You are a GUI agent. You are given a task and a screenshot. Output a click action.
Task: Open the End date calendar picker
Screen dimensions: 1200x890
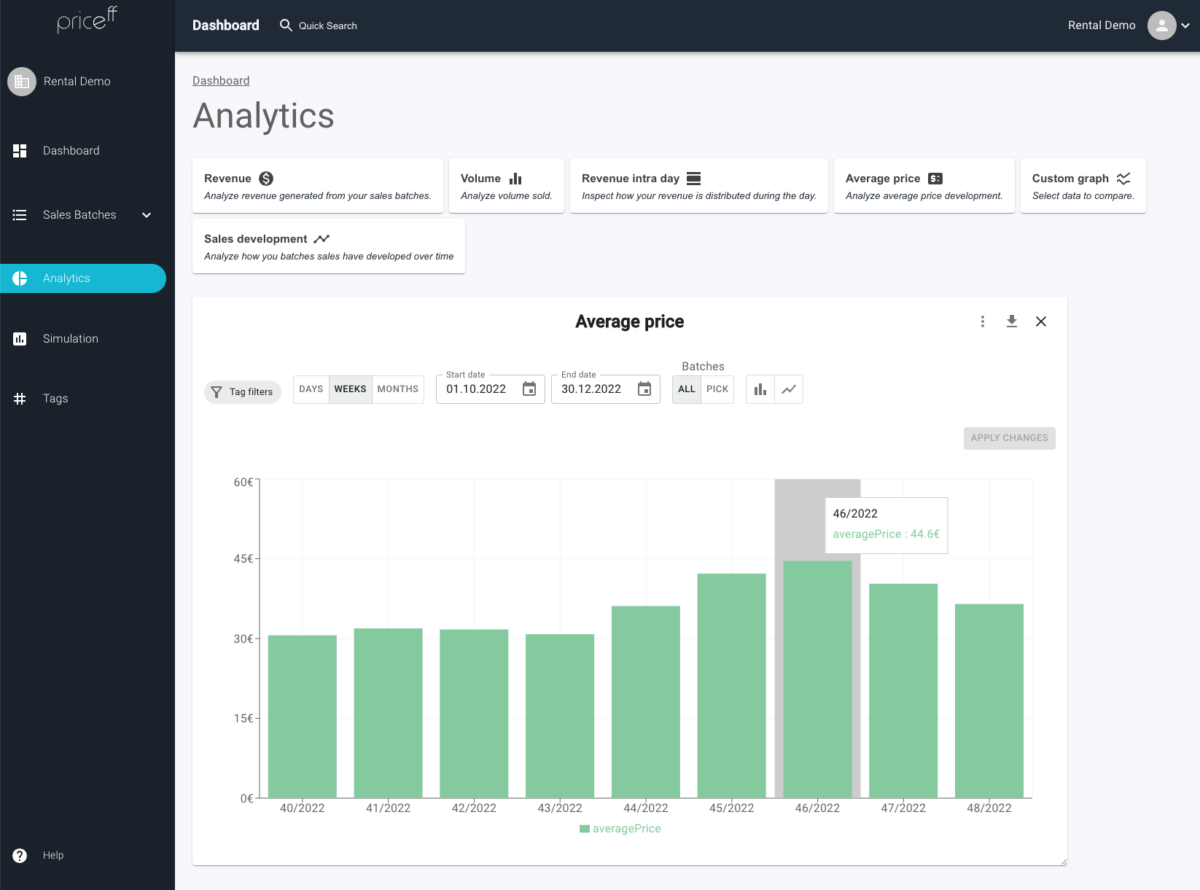pyautogui.click(x=645, y=389)
